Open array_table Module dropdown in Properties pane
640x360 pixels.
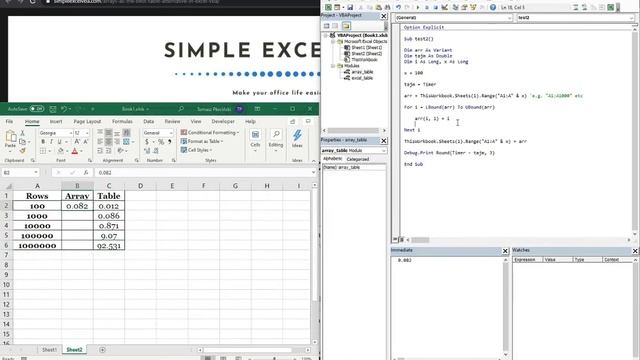pos(384,151)
